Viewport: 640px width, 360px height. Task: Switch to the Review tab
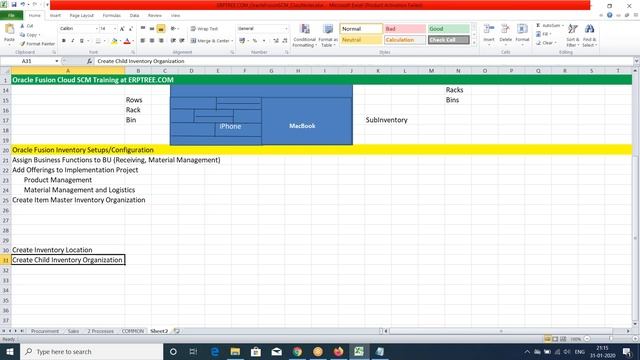coord(155,16)
